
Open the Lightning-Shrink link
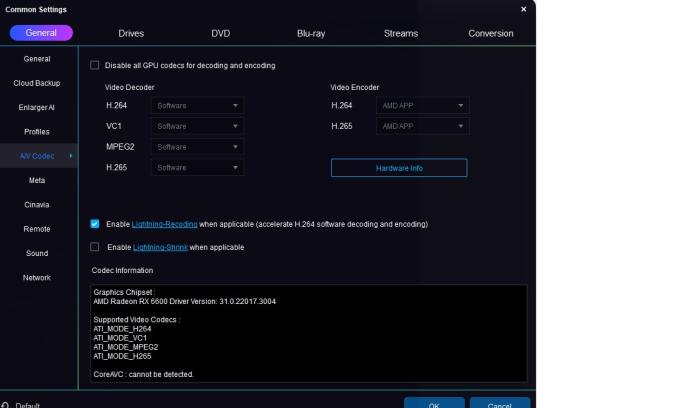[x=160, y=247]
